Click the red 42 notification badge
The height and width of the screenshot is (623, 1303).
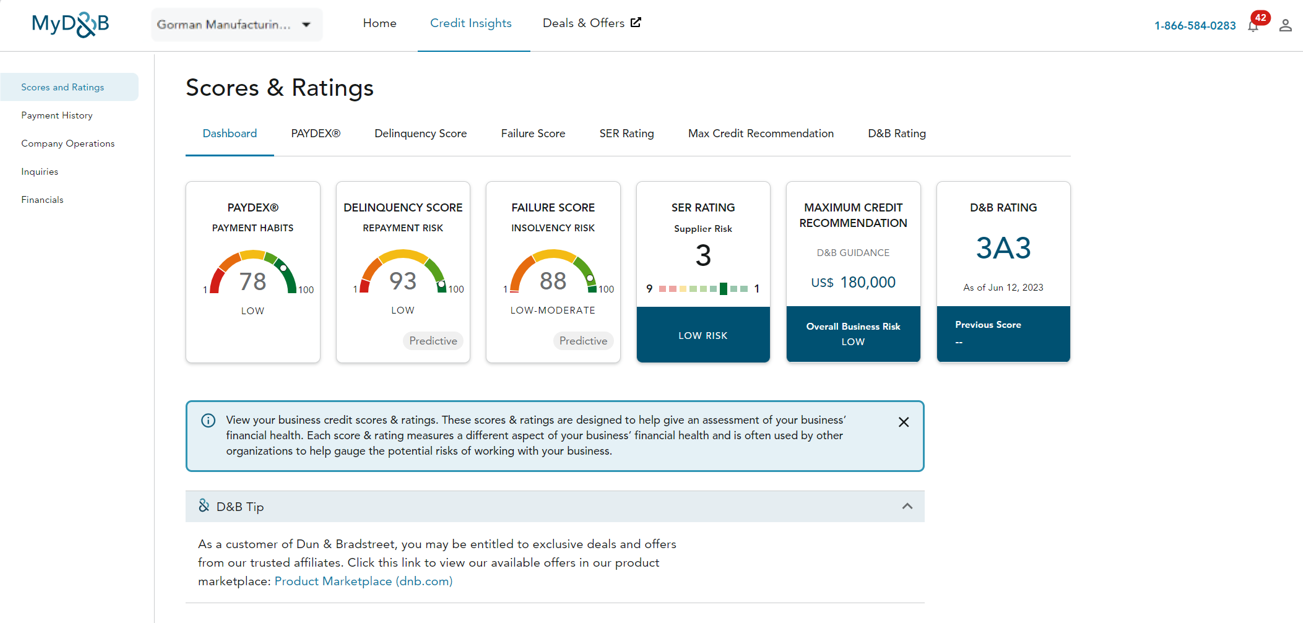(1260, 18)
